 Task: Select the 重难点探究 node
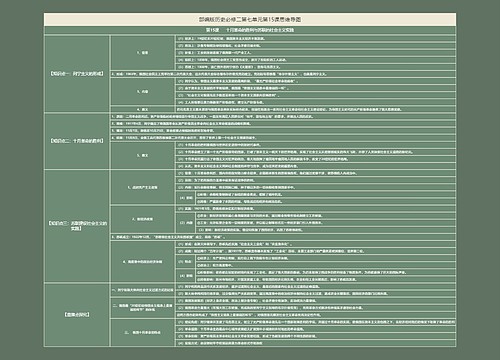click(77, 315)
